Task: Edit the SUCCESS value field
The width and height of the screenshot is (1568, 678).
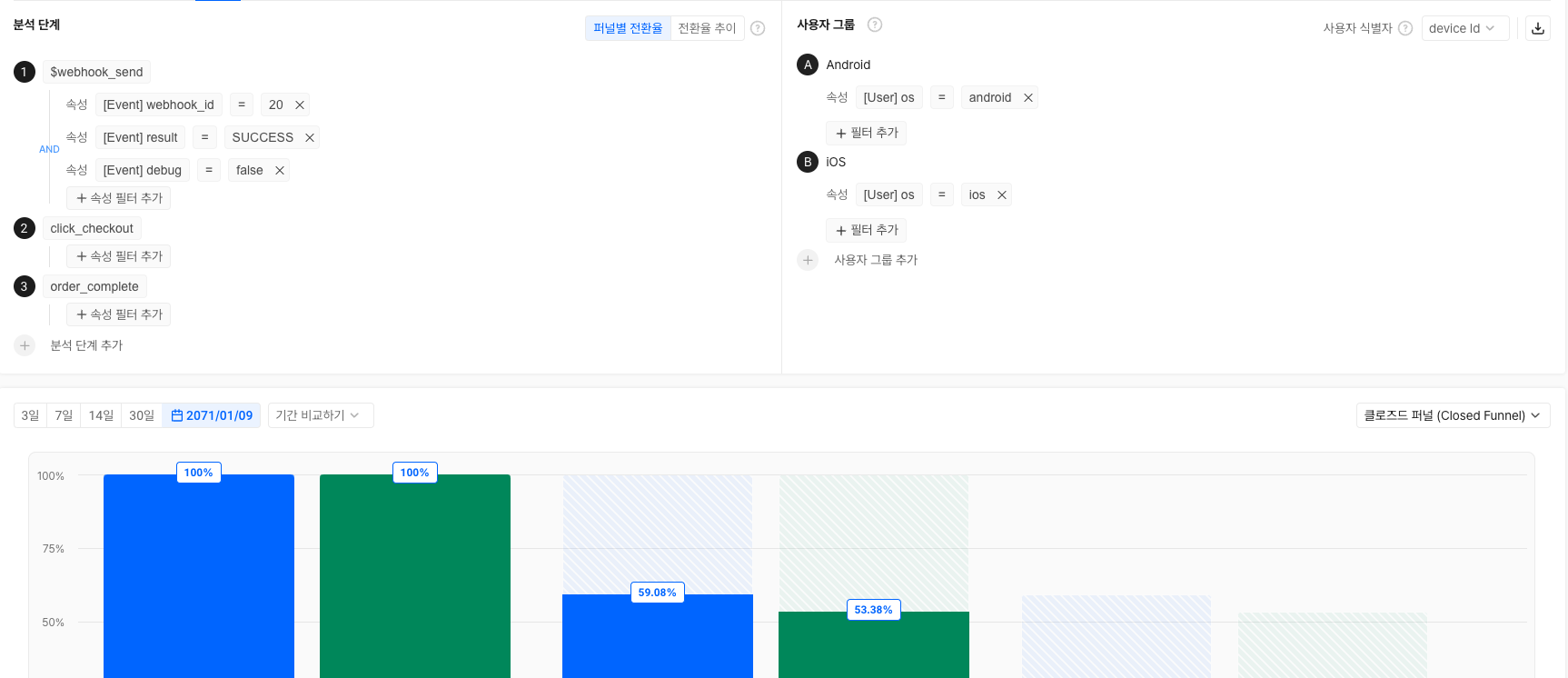Action: click(263, 137)
